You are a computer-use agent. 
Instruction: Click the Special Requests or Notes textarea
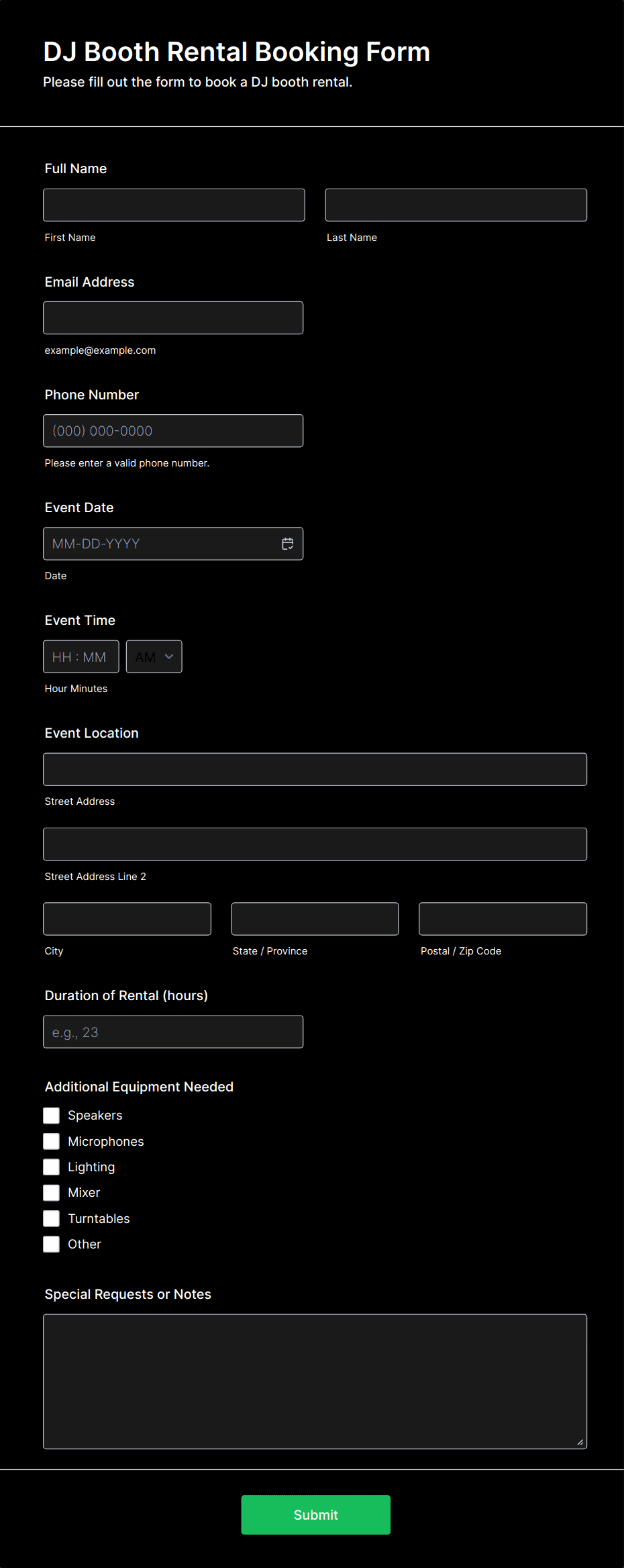click(315, 1381)
